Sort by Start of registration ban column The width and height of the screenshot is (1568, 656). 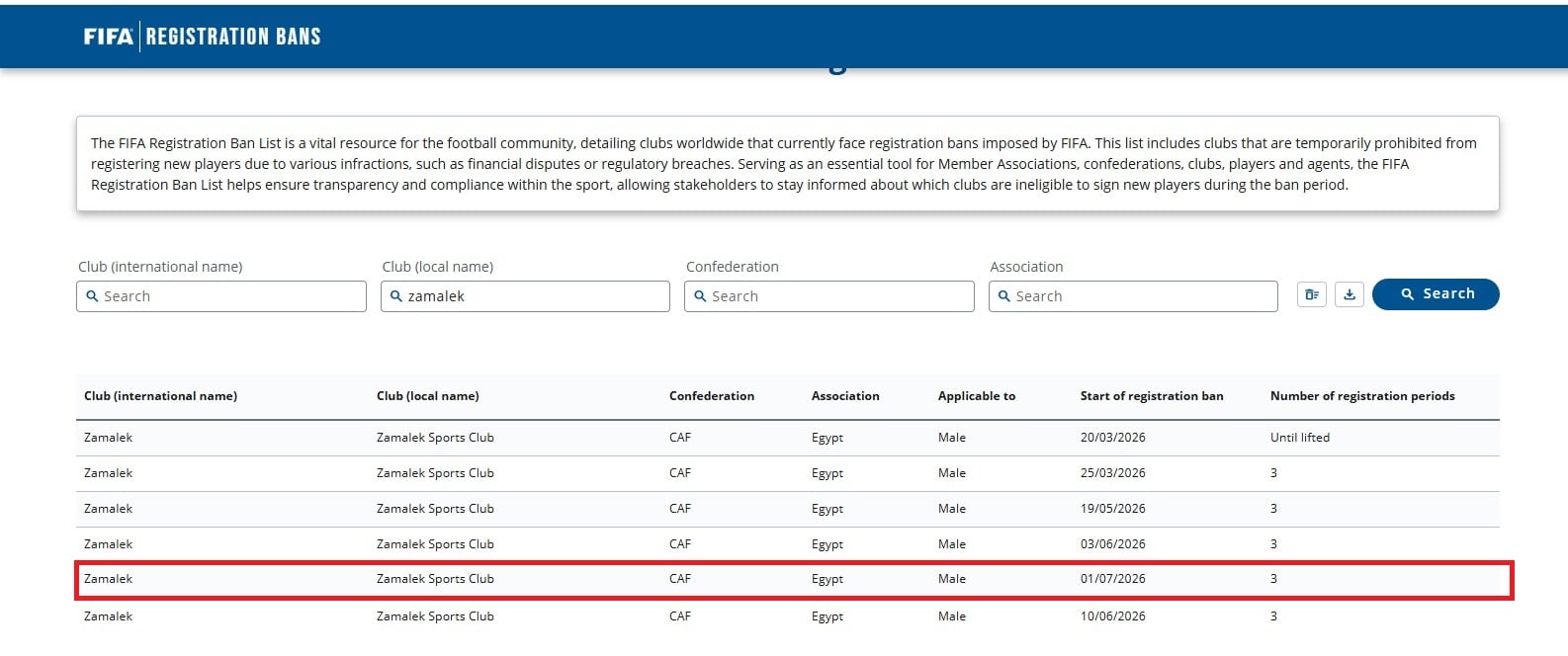[x=1152, y=396]
